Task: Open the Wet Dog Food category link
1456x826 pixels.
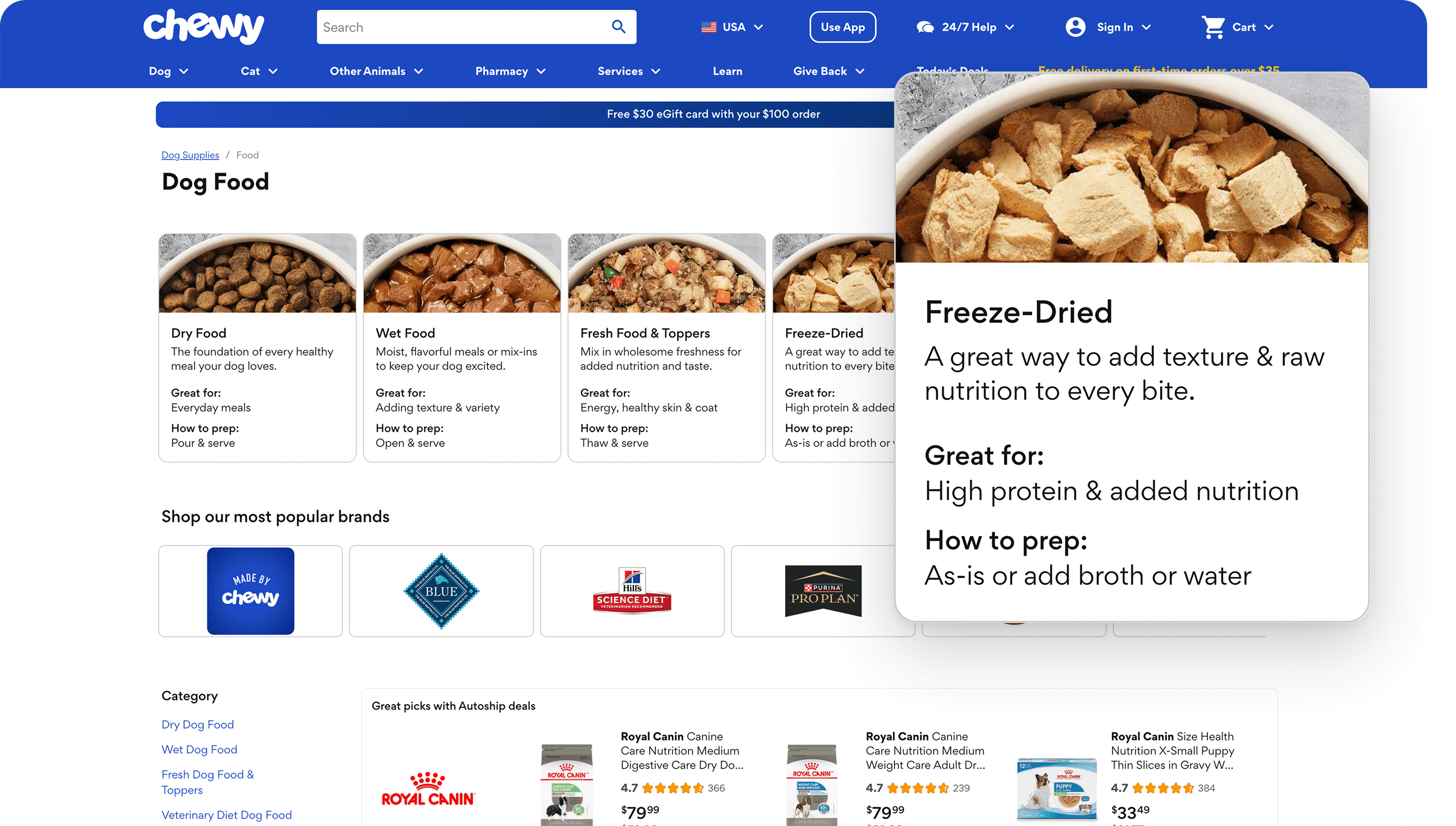Action: 199,750
